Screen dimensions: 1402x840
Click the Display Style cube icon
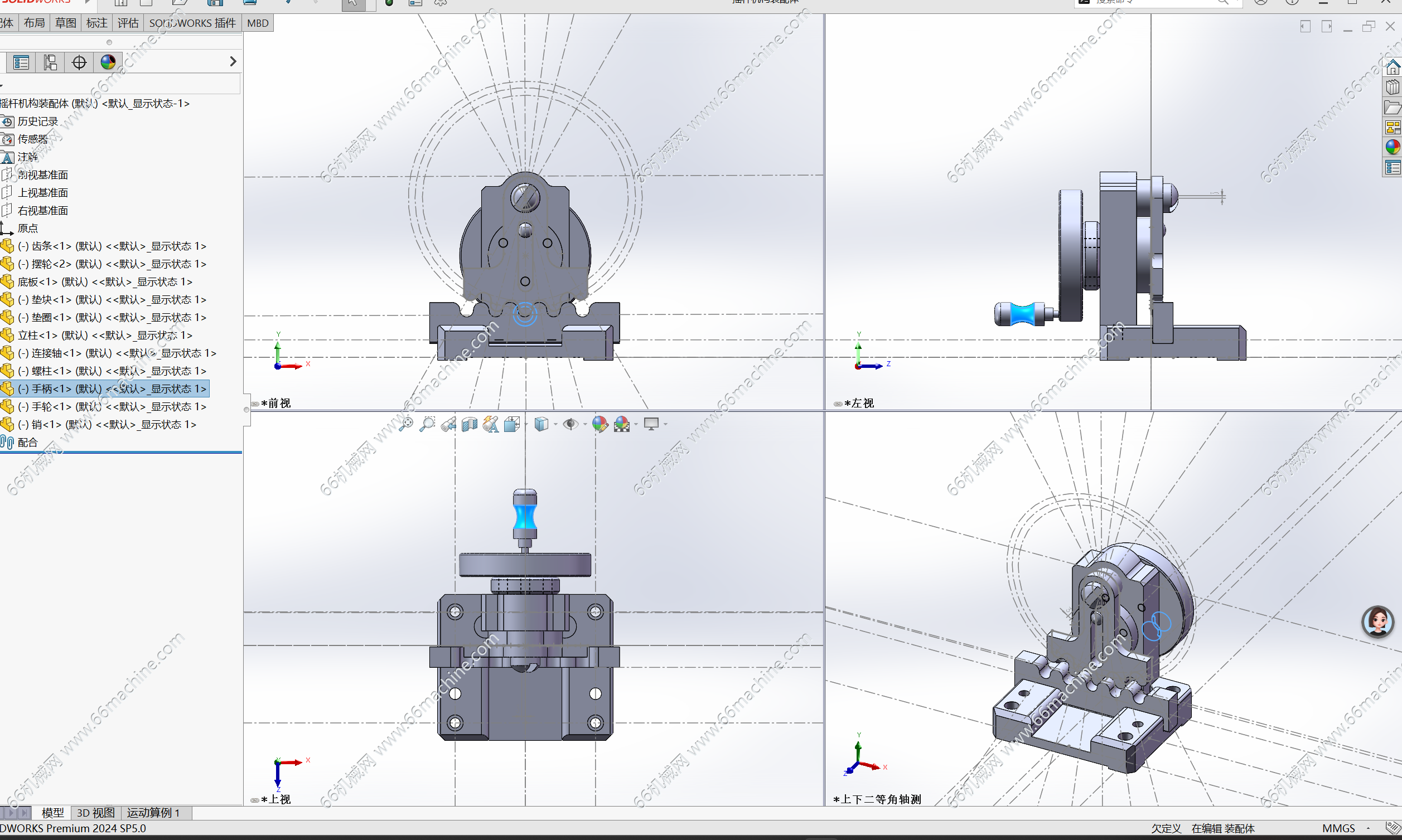pyautogui.click(x=542, y=424)
